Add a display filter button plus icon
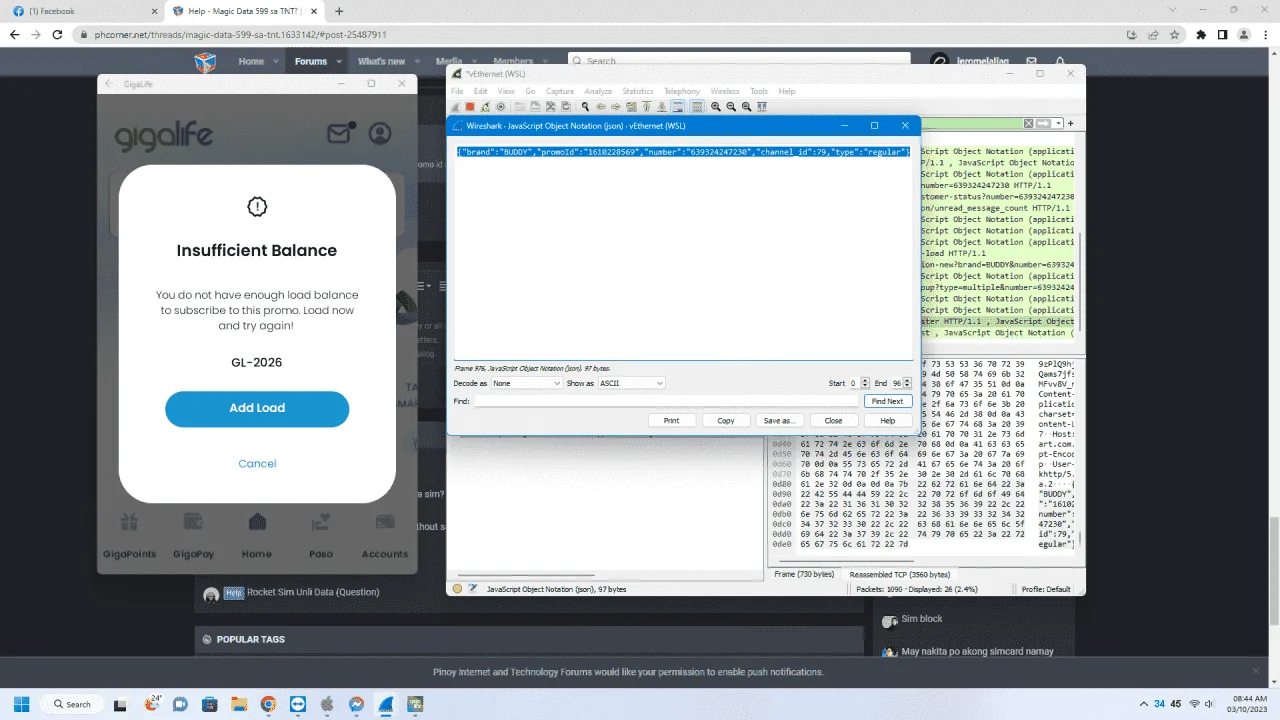This screenshot has width=1280, height=720. coord(1070,123)
